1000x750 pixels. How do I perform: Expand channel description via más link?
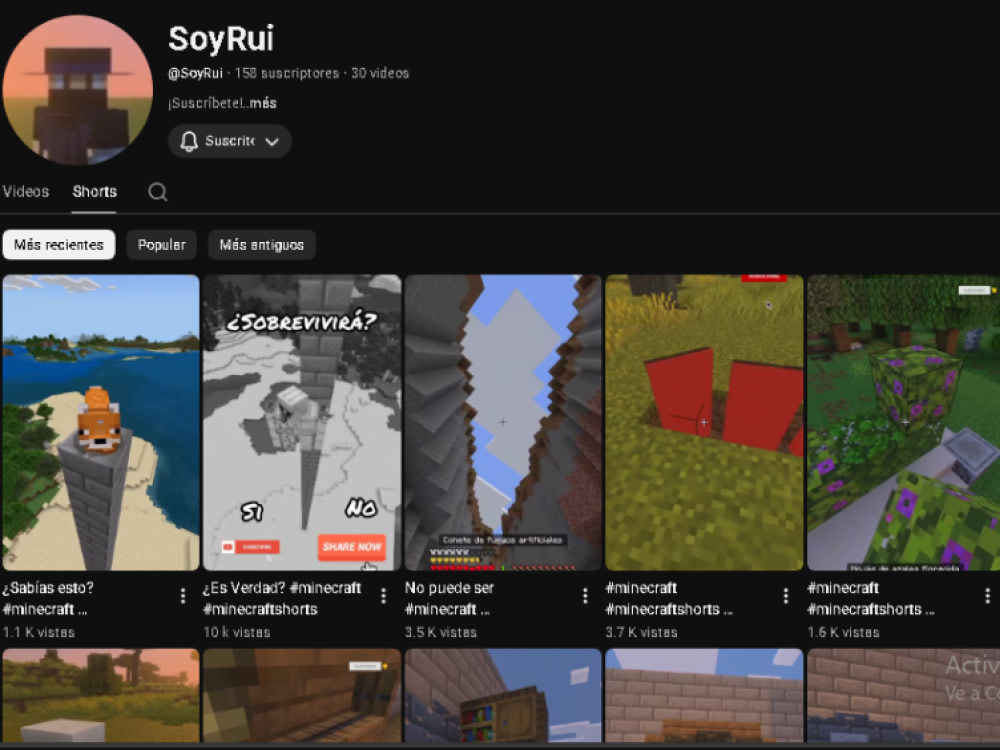coord(263,103)
